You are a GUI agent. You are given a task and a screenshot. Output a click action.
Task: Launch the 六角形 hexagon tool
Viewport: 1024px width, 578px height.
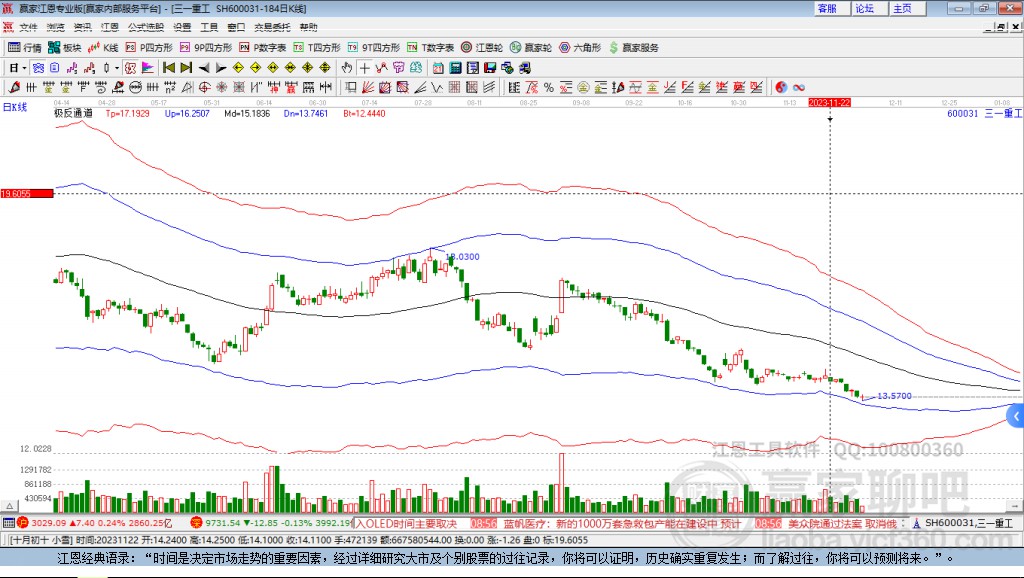(x=581, y=47)
